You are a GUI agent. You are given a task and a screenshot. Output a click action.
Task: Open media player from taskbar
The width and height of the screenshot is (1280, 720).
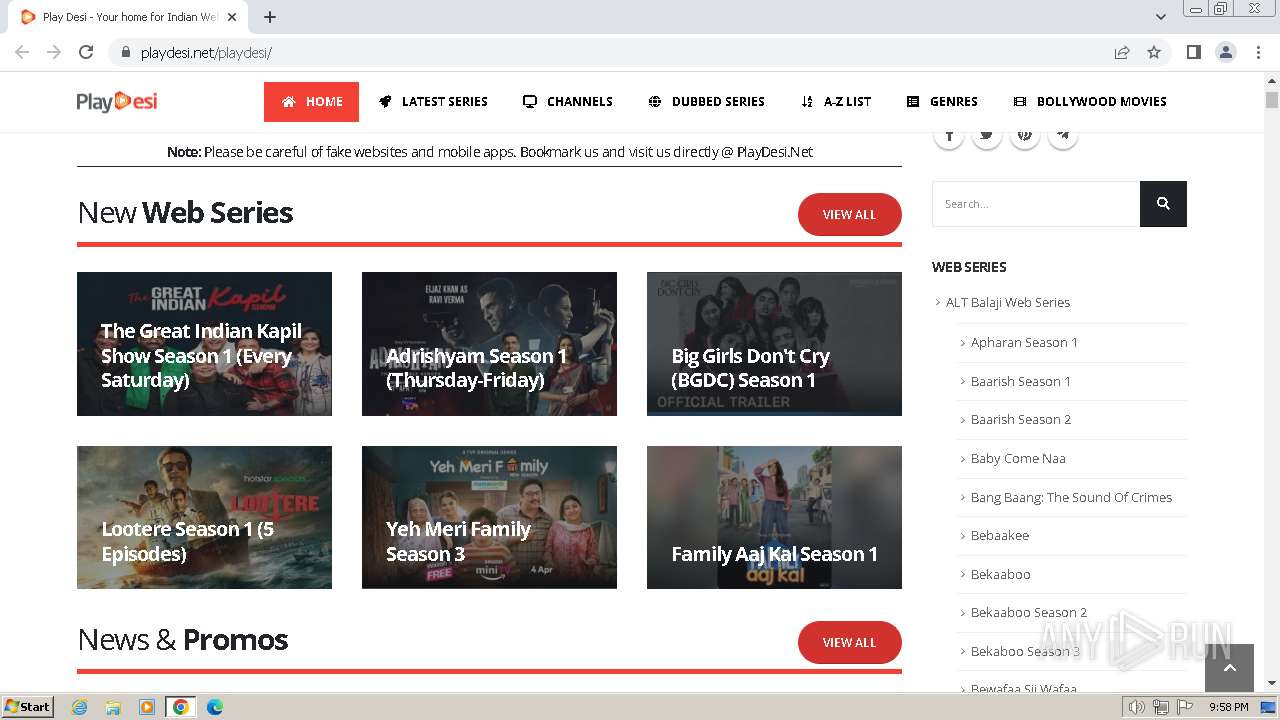click(147, 707)
